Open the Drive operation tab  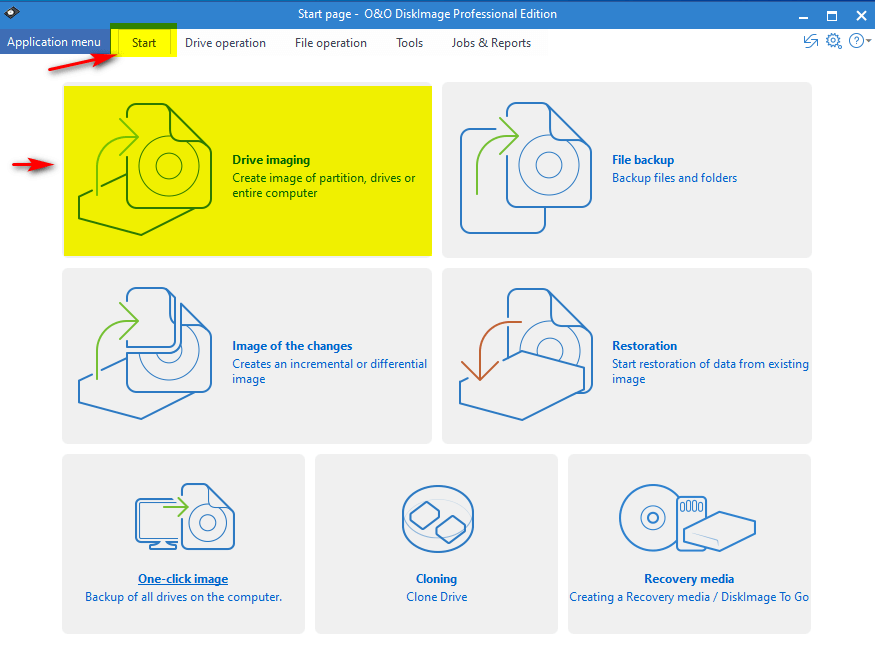(x=225, y=43)
